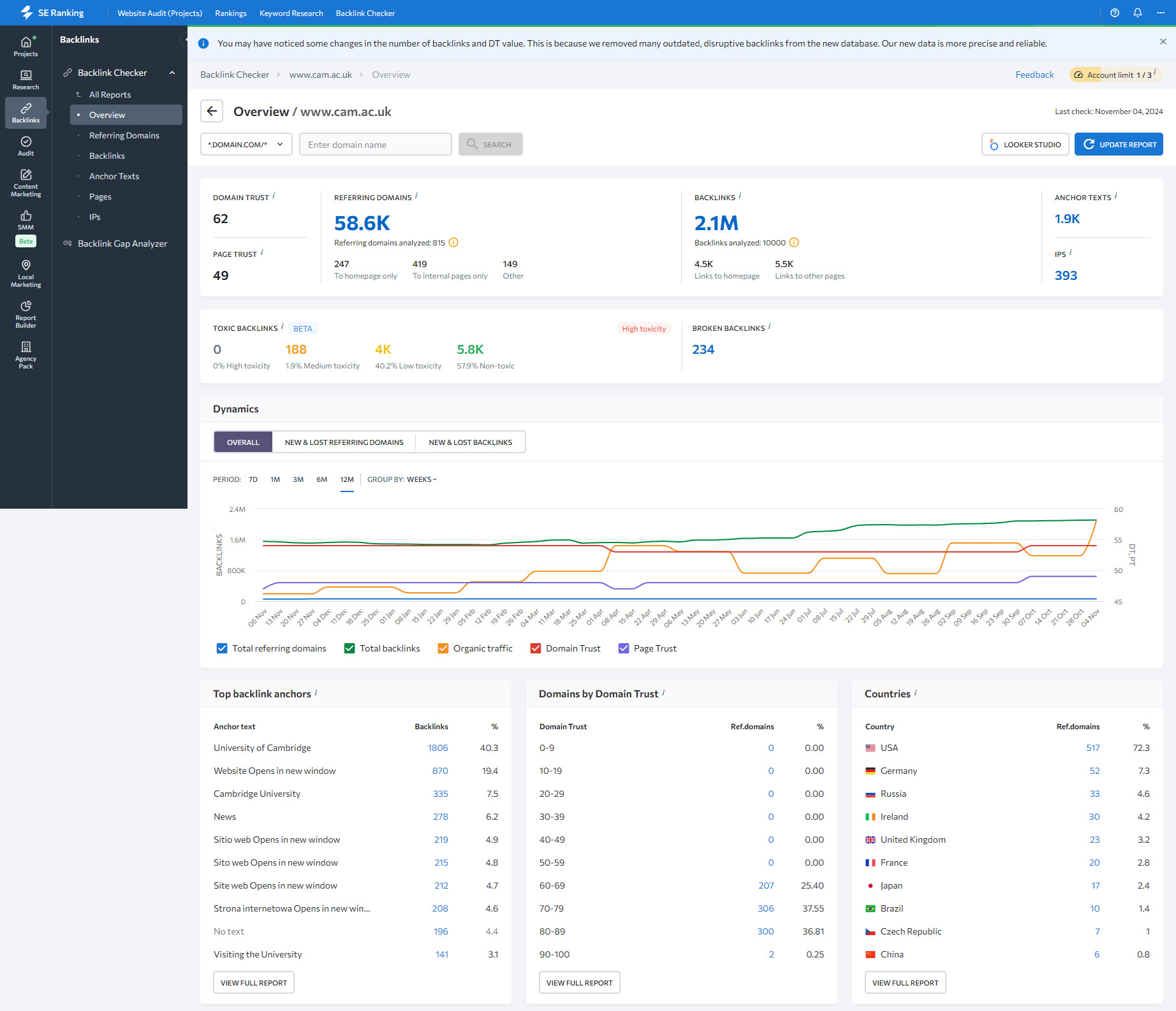Open the top bar more options menu
The image size is (1176, 1011).
point(1161,13)
